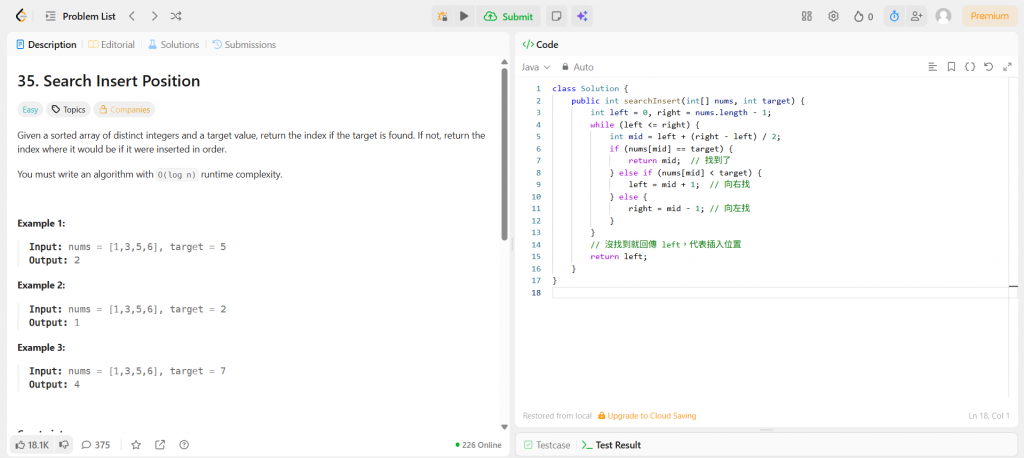This screenshot has height=458, width=1024.
Task: Open the notes sticky icon
Action: point(556,16)
